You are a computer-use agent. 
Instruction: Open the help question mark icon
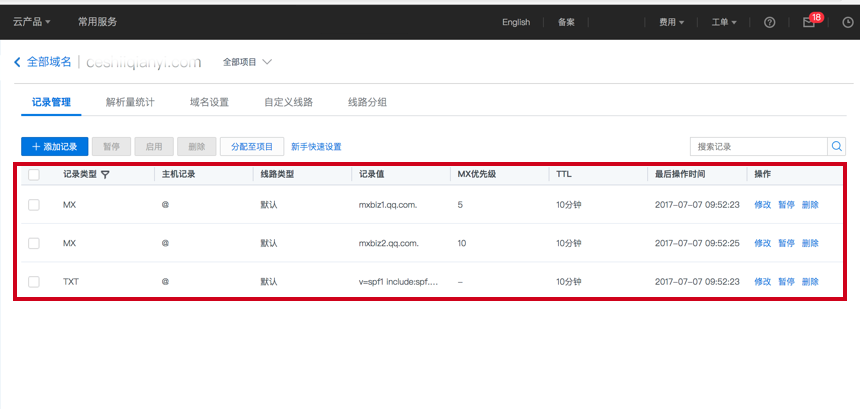tap(769, 22)
